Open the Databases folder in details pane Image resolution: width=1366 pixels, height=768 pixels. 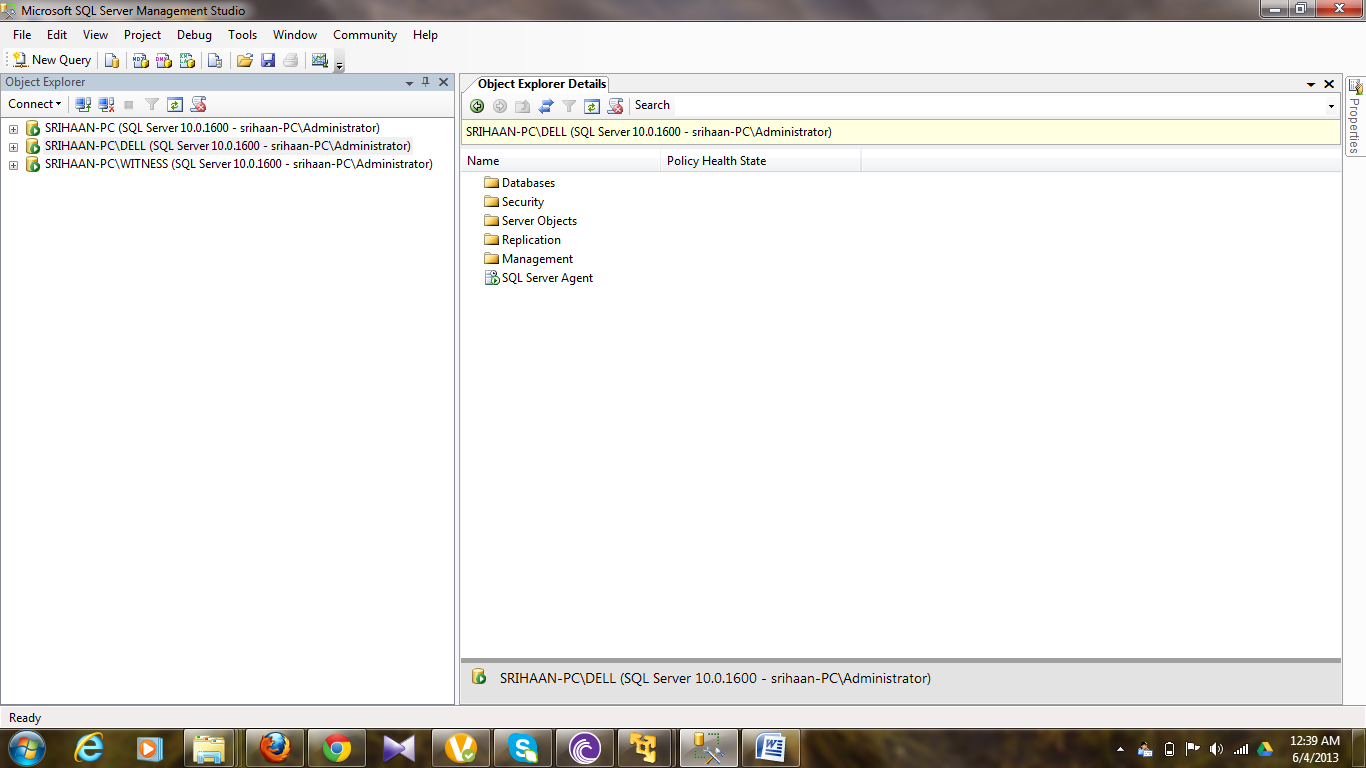[x=530, y=182]
